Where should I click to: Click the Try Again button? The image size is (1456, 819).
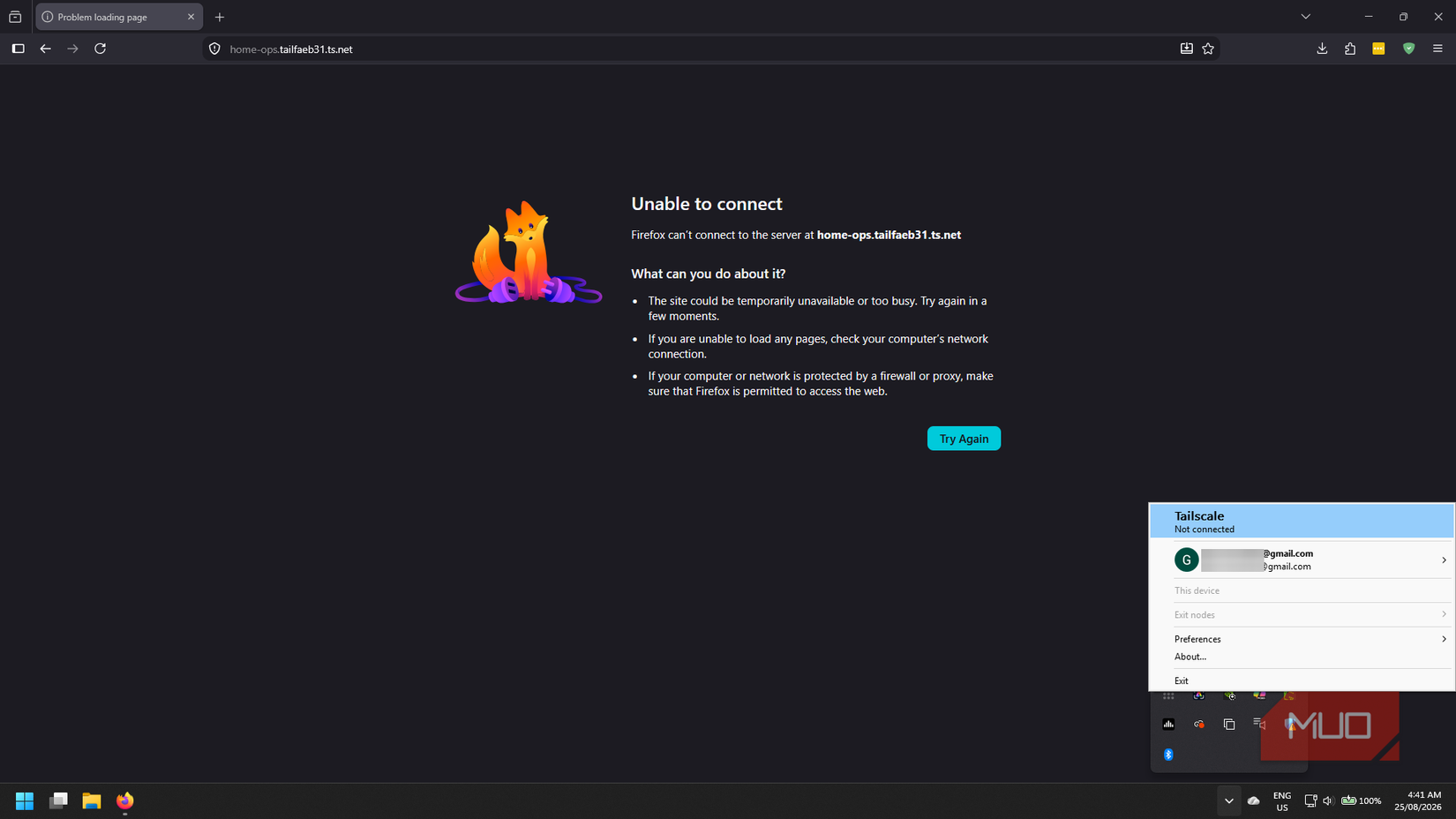964,439
